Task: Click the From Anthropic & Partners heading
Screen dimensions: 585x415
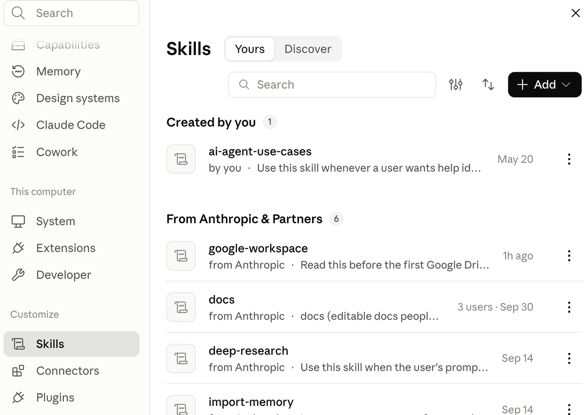Action: pyautogui.click(x=244, y=219)
